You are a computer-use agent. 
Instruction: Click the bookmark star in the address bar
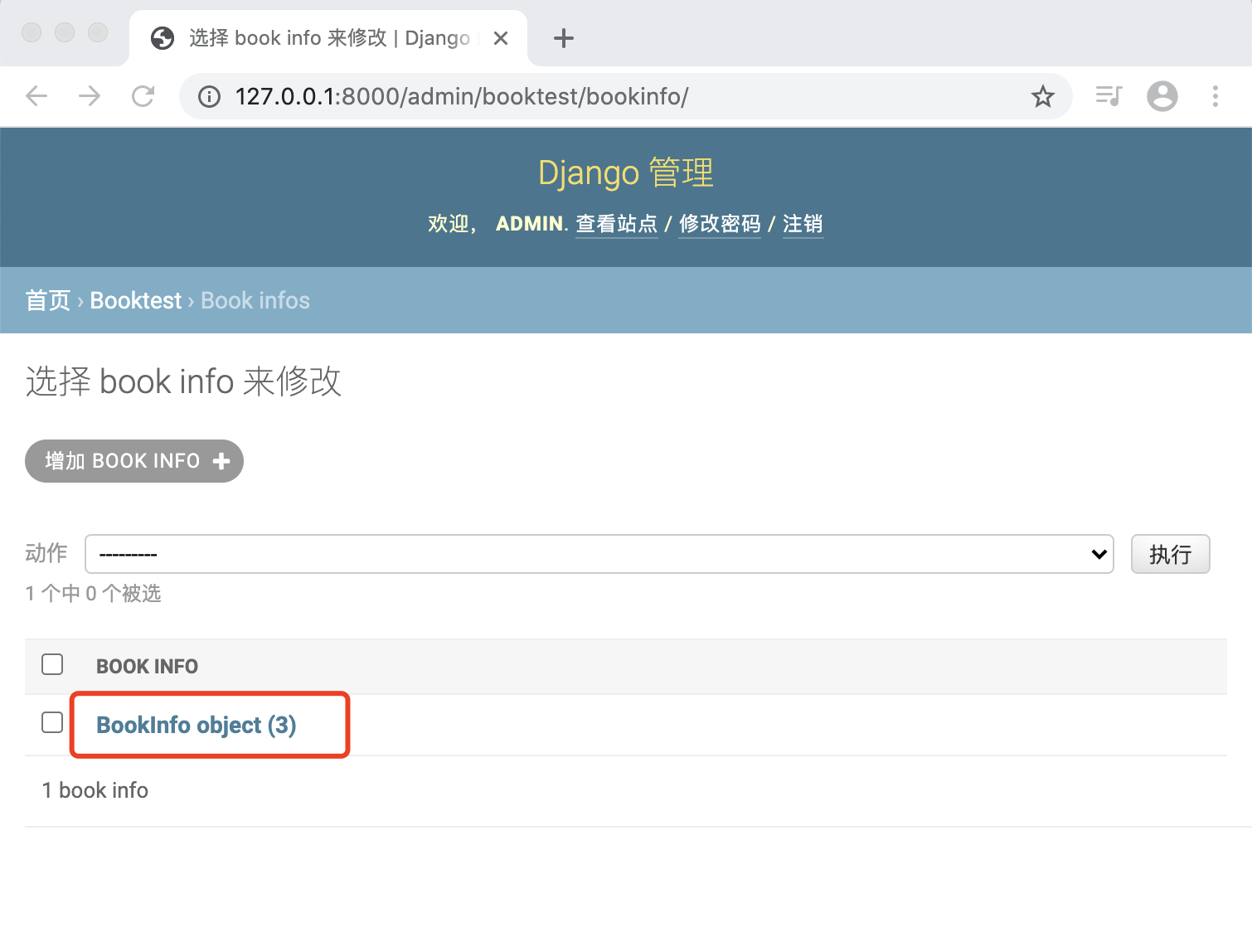tap(1043, 96)
